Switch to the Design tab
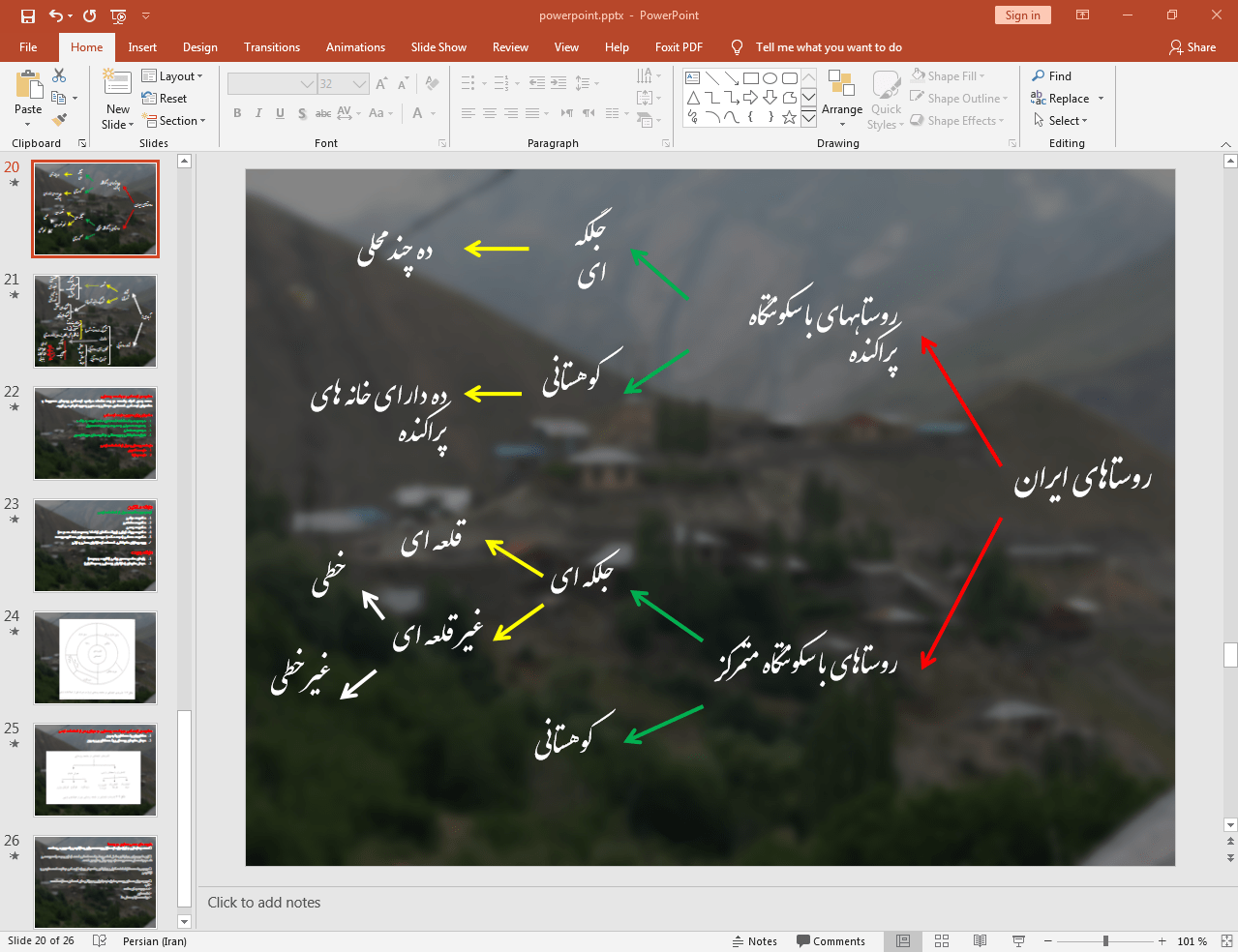Screen dimensions: 1238x952 pyautogui.click(x=200, y=47)
